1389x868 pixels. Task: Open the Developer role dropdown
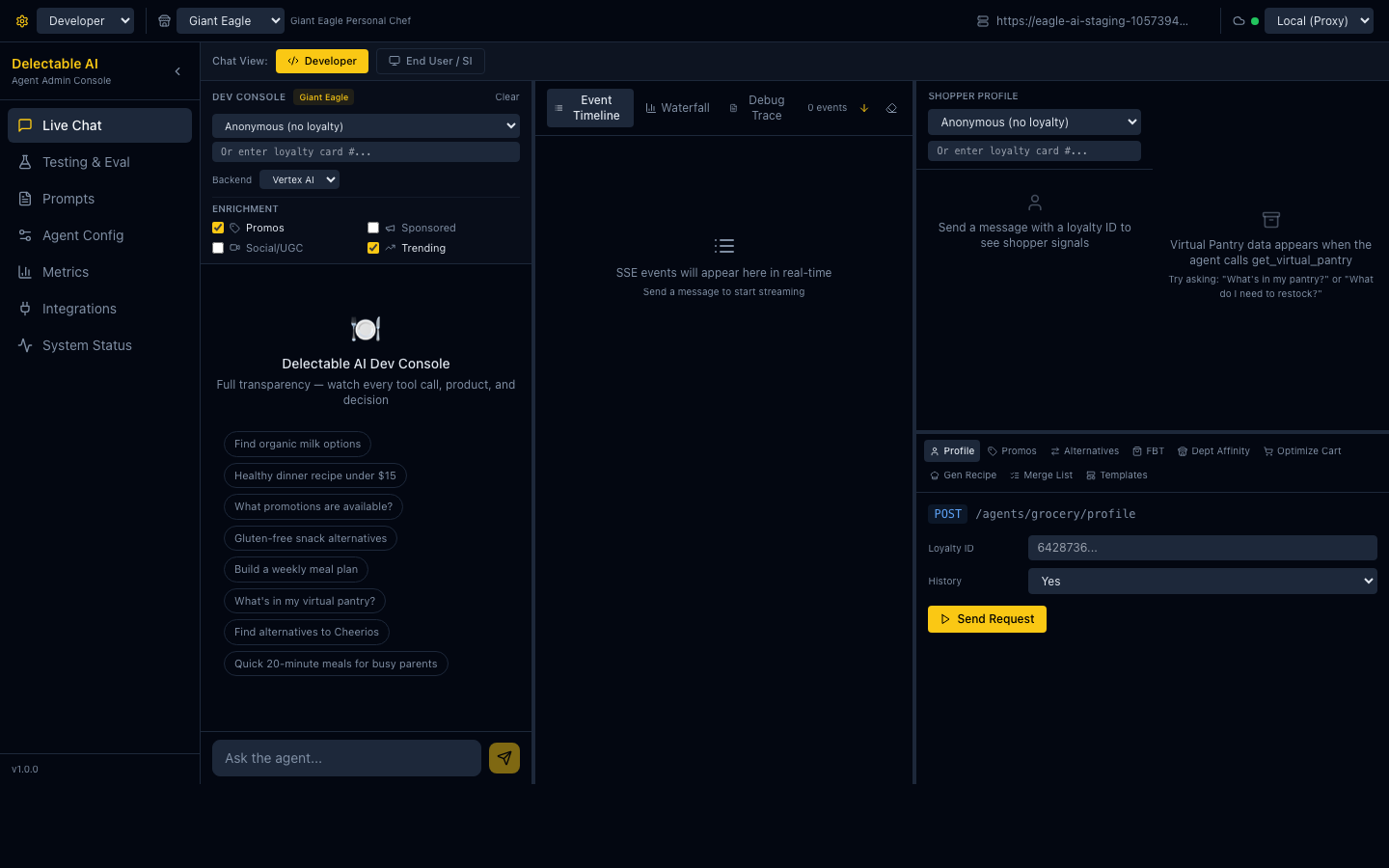[x=85, y=20]
